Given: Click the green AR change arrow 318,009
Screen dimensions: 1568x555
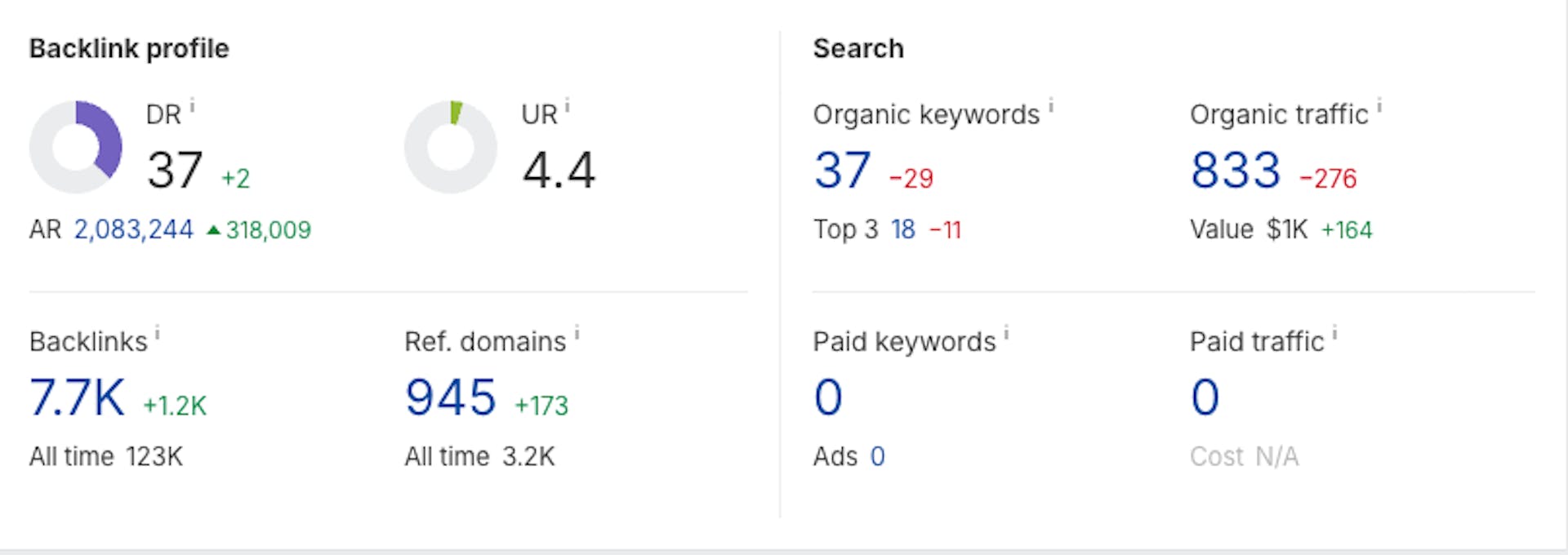Looking at the screenshot, I should coord(259,230).
